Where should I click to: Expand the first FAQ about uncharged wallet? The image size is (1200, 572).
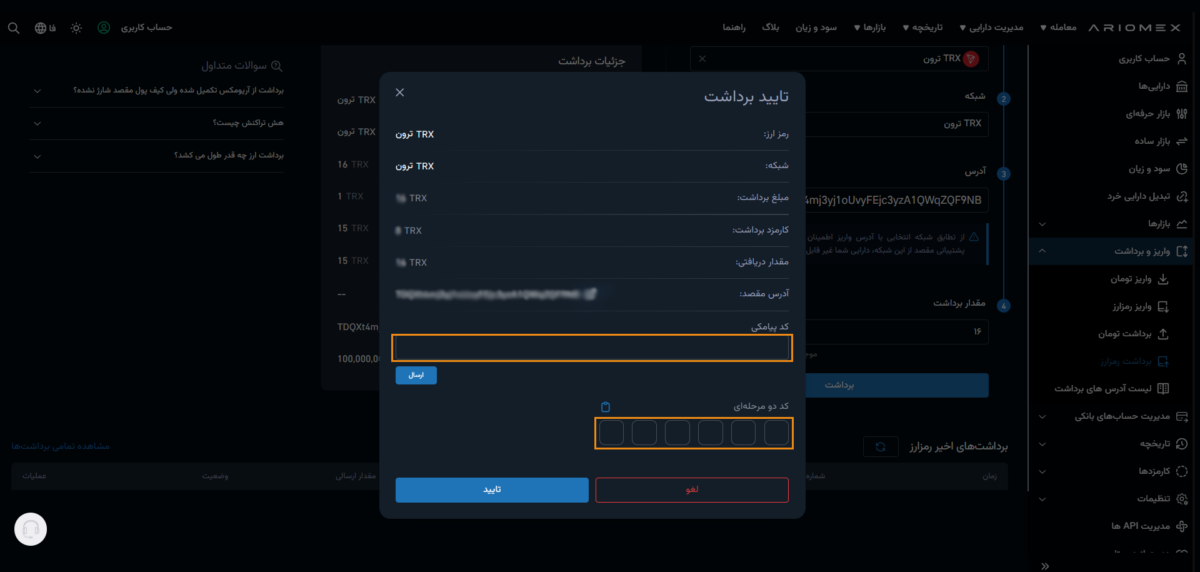coord(37,90)
